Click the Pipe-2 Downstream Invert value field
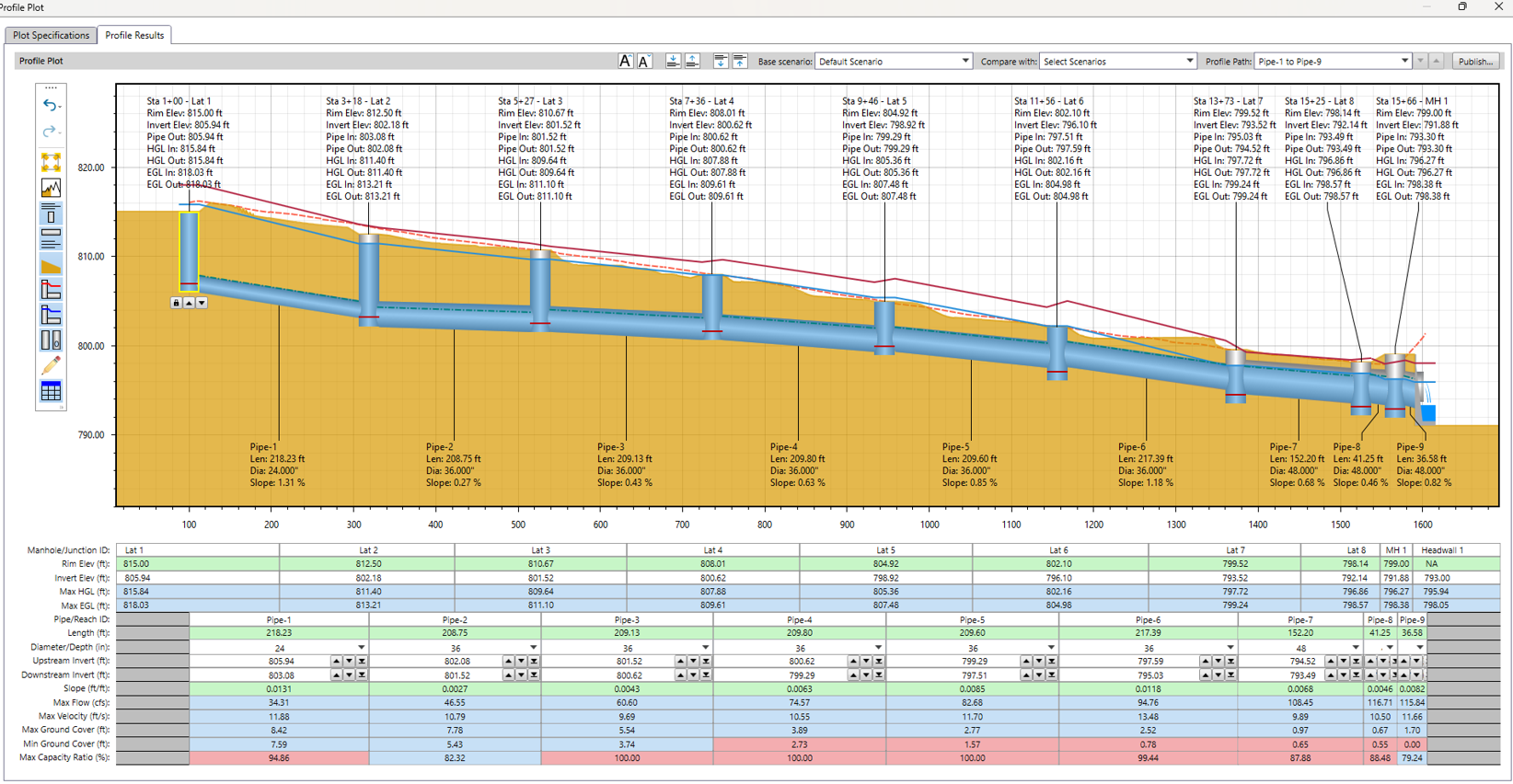The height and width of the screenshot is (784, 1513). (457, 675)
